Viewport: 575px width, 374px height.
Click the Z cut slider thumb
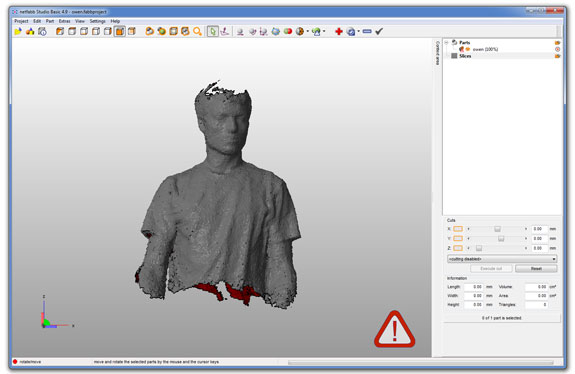tap(479, 248)
